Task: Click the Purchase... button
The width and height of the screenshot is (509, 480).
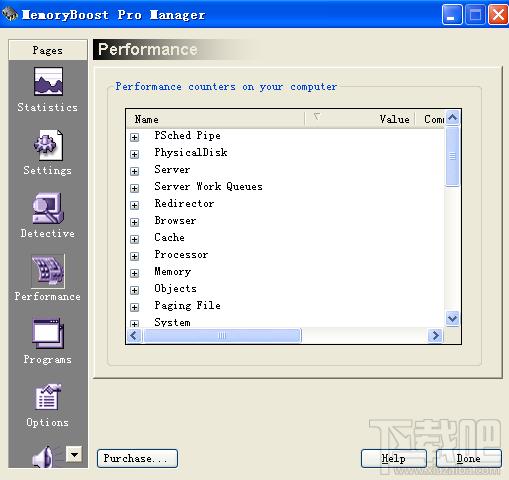Action: [137, 459]
